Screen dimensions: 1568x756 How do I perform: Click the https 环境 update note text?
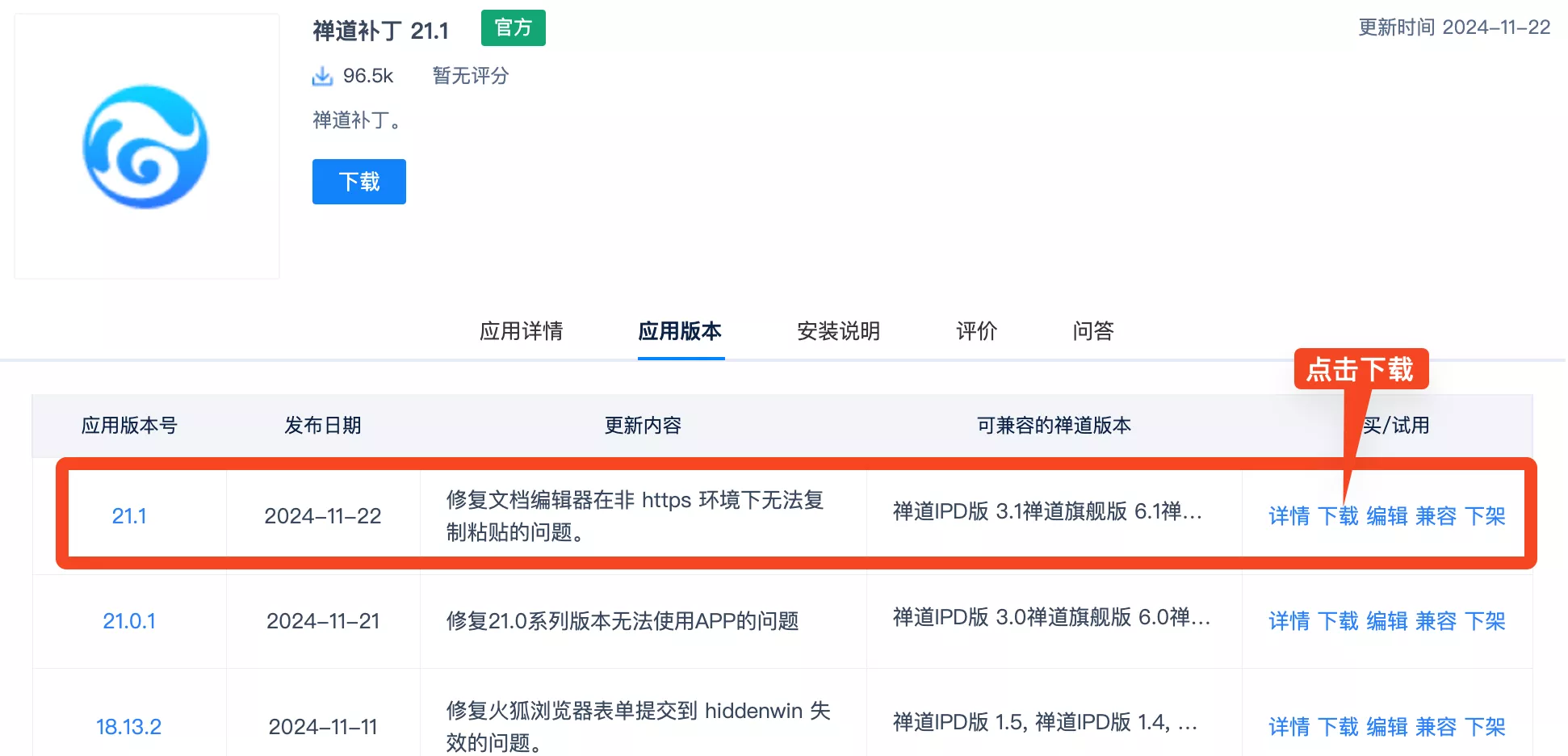coord(635,516)
